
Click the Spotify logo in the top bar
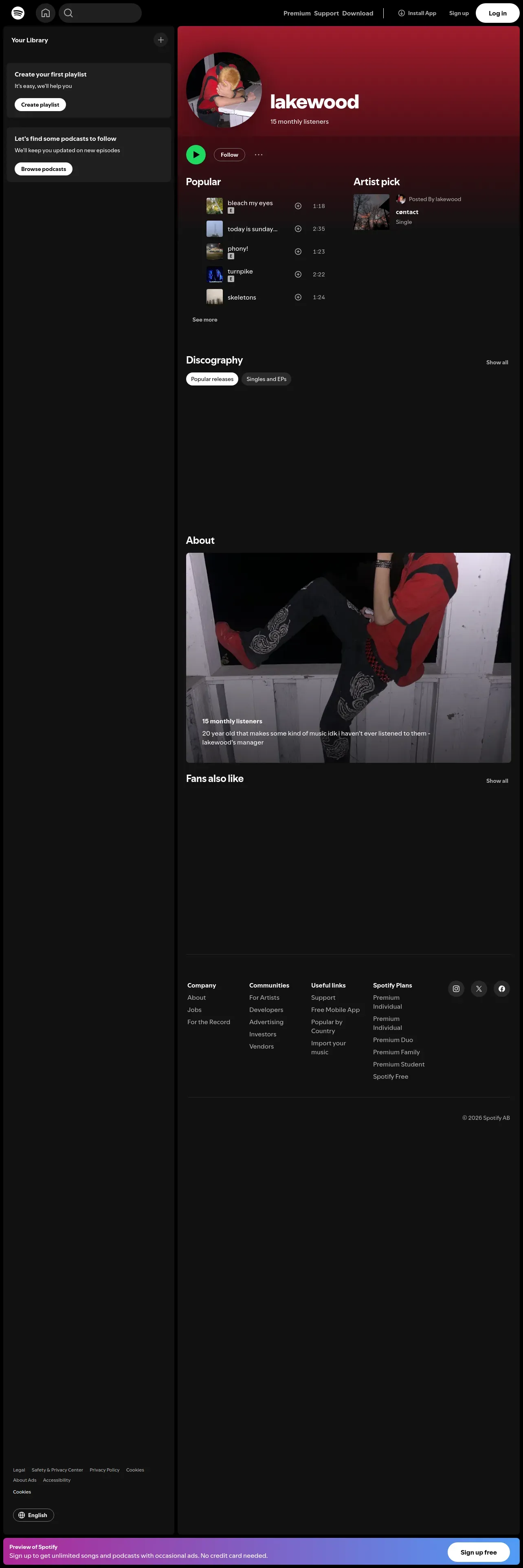18,13
